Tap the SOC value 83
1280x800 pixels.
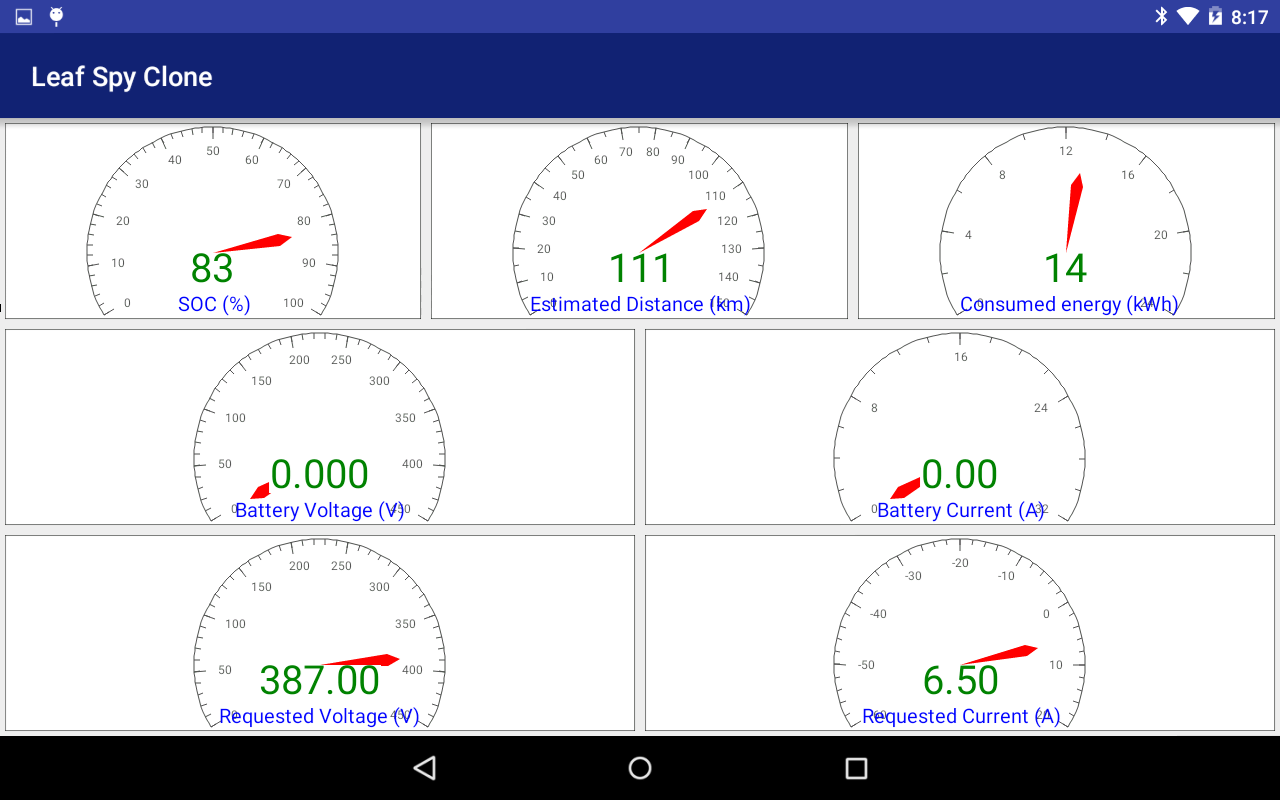point(212,268)
